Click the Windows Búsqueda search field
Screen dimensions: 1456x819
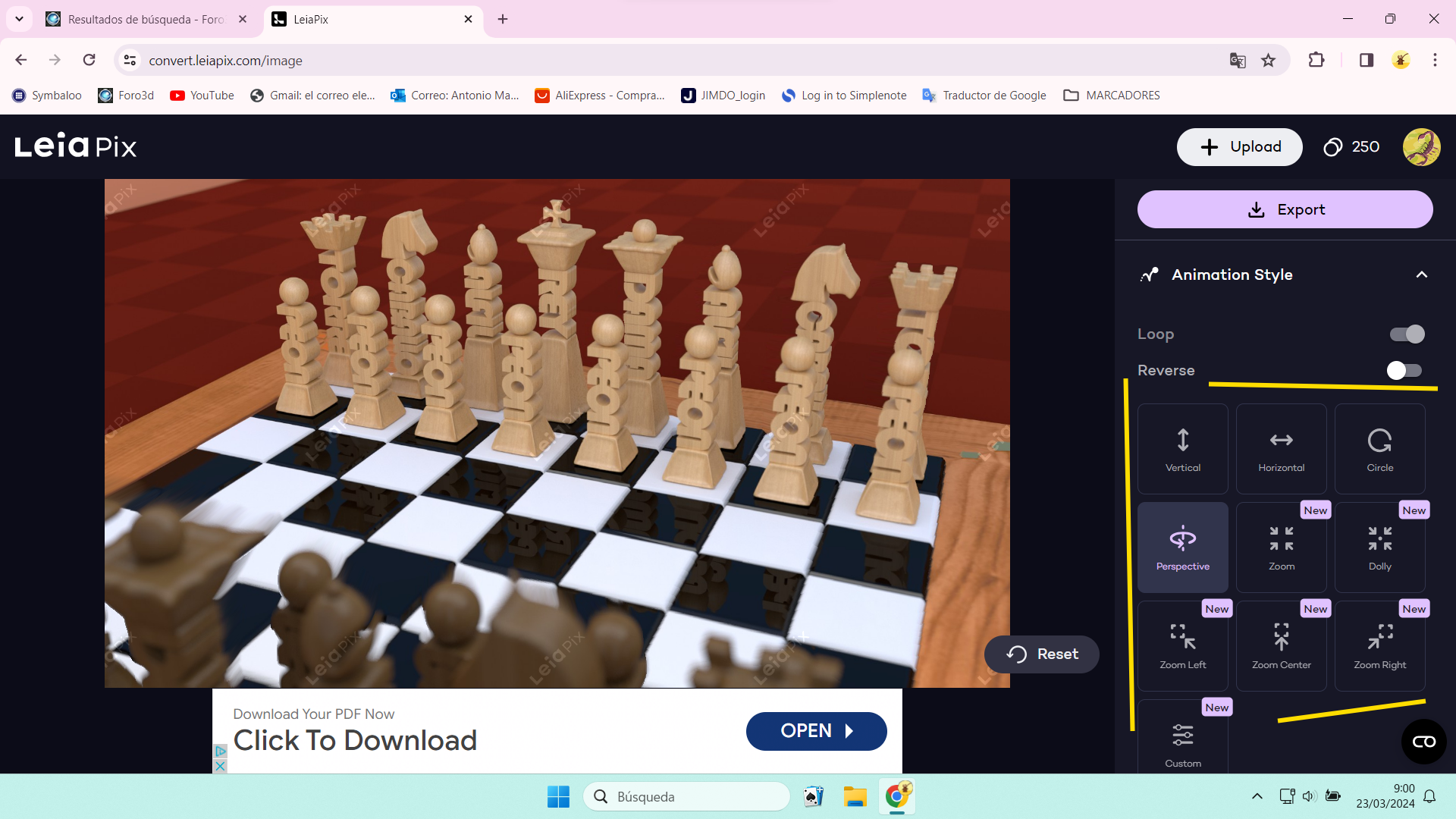point(686,797)
